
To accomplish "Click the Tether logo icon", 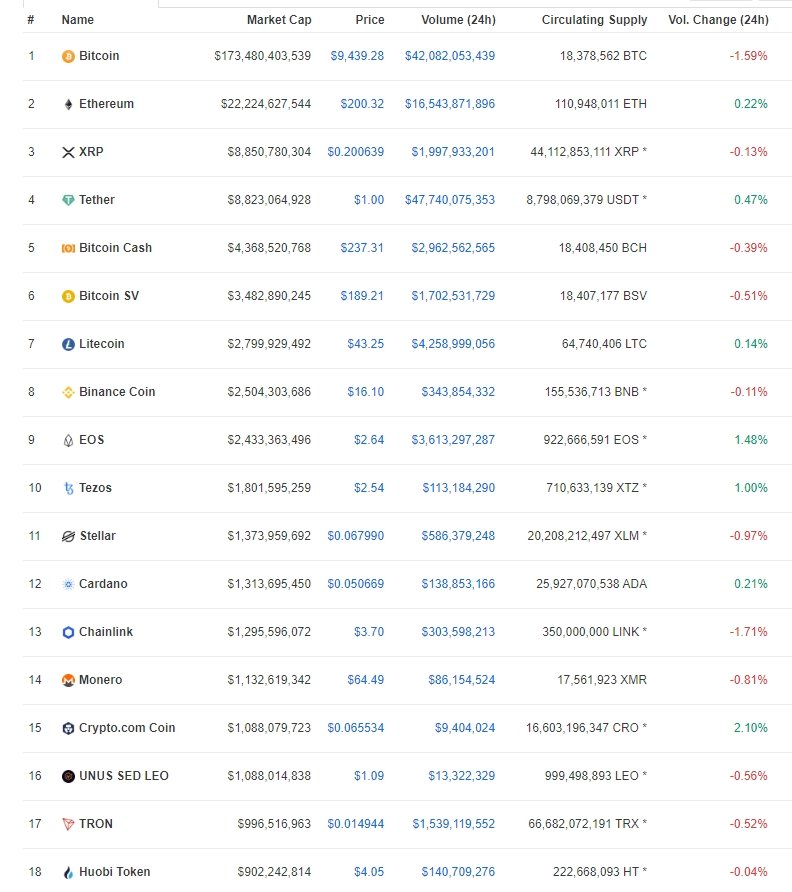I will point(68,200).
